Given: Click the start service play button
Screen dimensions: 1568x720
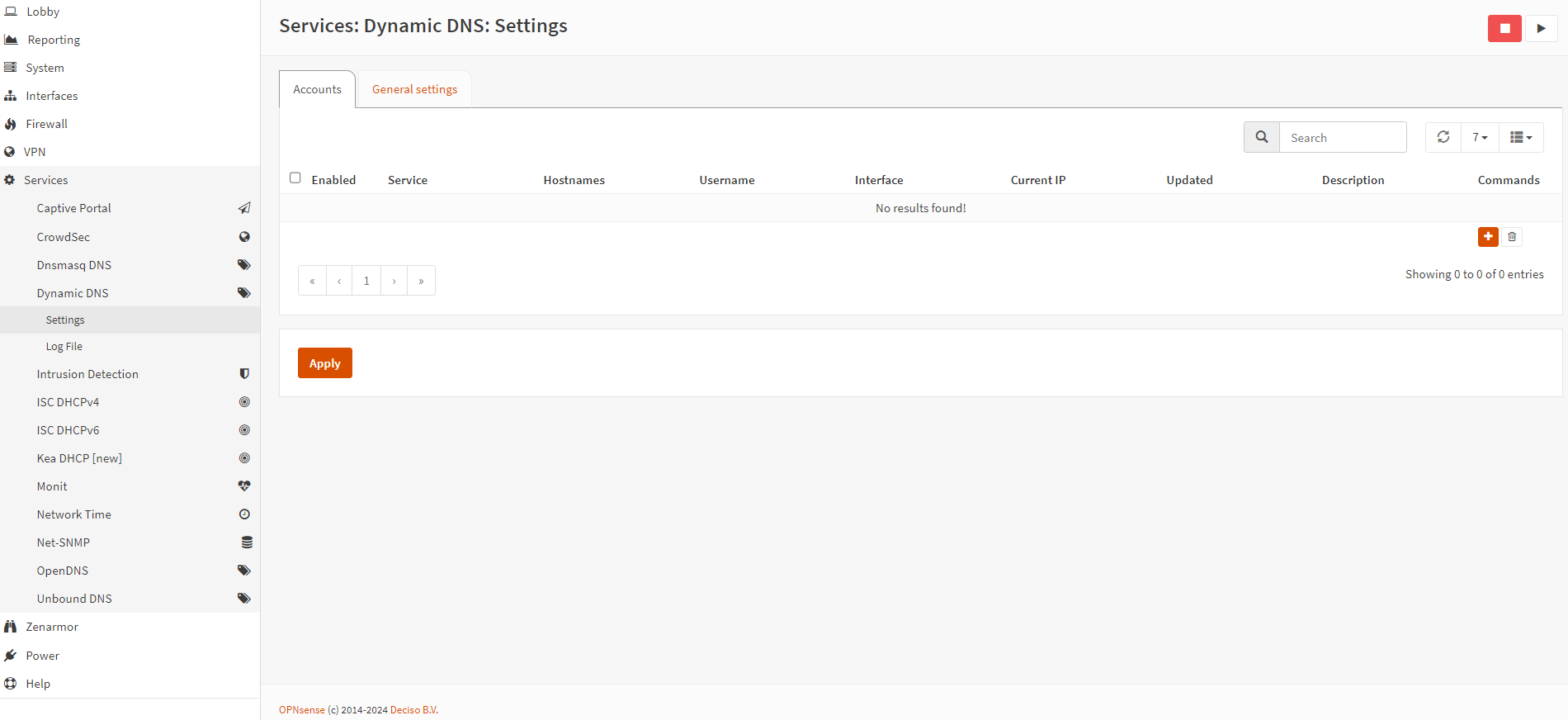Looking at the screenshot, I should 1540,28.
